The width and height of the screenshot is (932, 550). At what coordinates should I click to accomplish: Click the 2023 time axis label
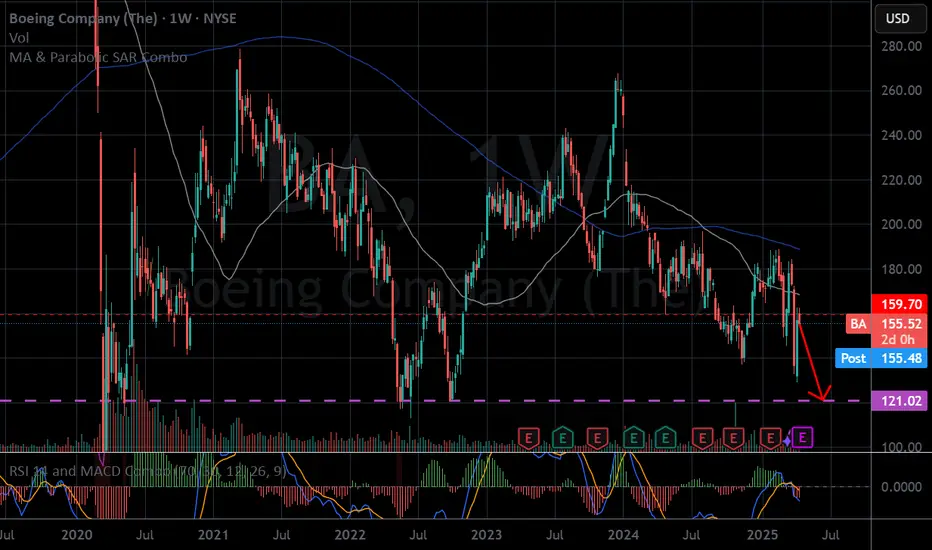click(x=486, y=535)
